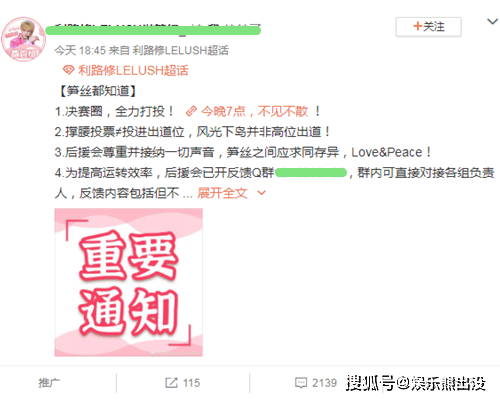Screen dimensions: 500x400
Task: Click the repost share icon
Action: [171, 383]
